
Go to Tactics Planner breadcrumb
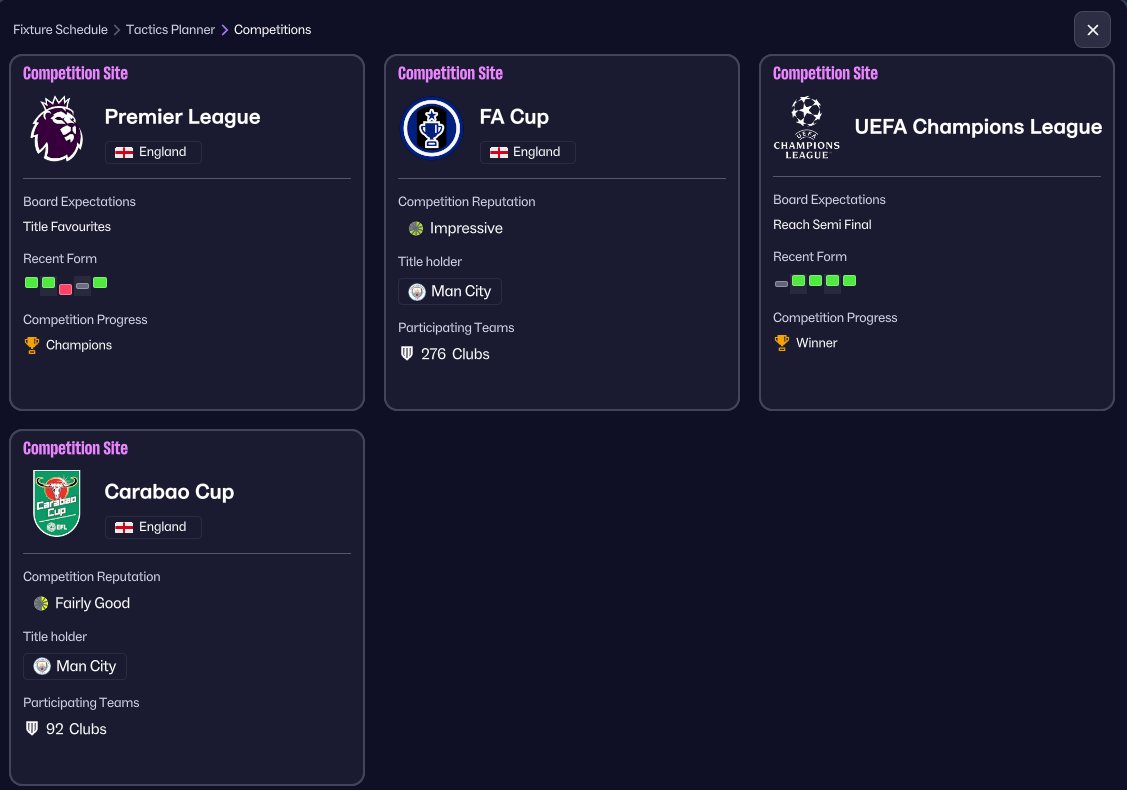click(170, 29)
